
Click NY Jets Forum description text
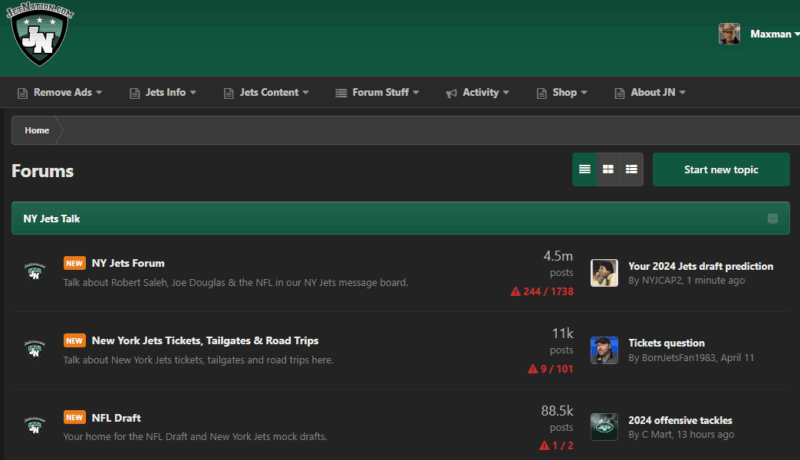coord(236,283)
